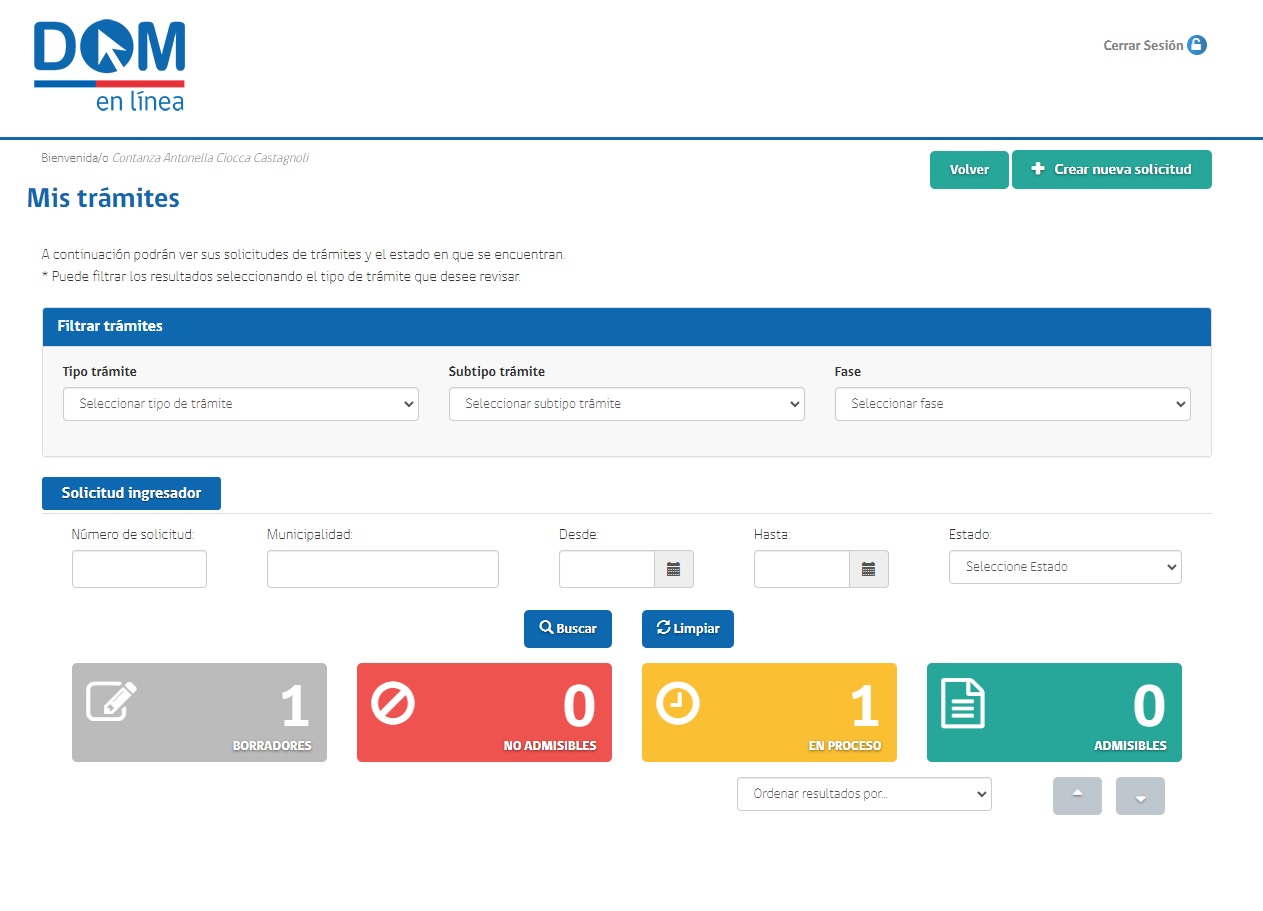Image resolution: width=1263 pixels, height=911 pixels.
Task: Click the En Proceso clock icon
Action: 677,703
